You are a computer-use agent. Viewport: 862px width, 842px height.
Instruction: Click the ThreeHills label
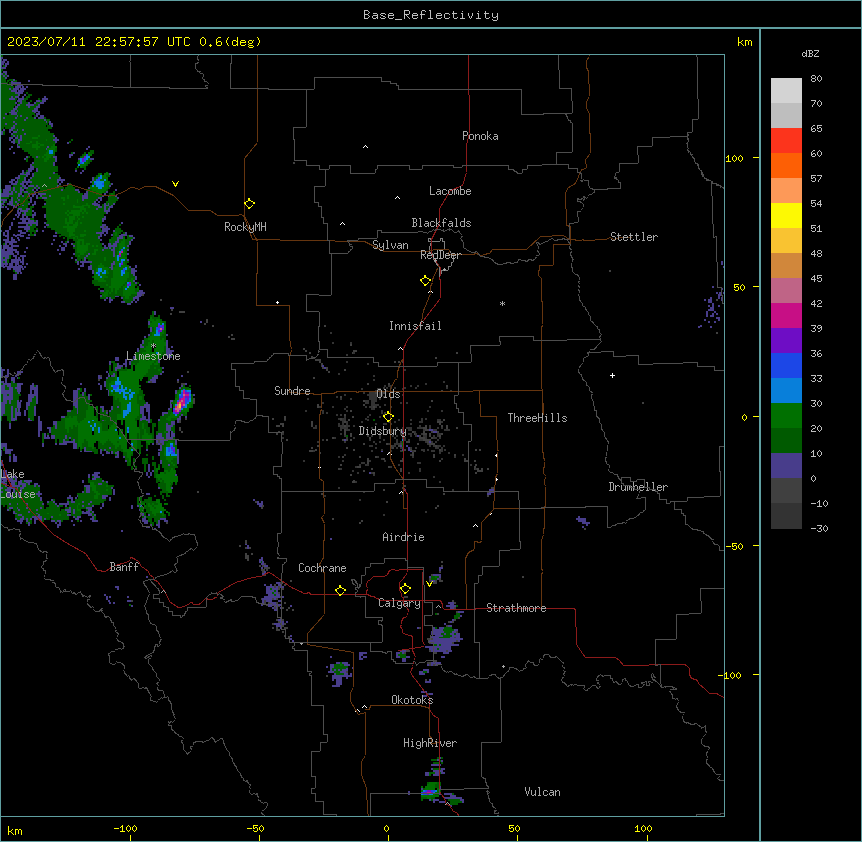point(537,418)
